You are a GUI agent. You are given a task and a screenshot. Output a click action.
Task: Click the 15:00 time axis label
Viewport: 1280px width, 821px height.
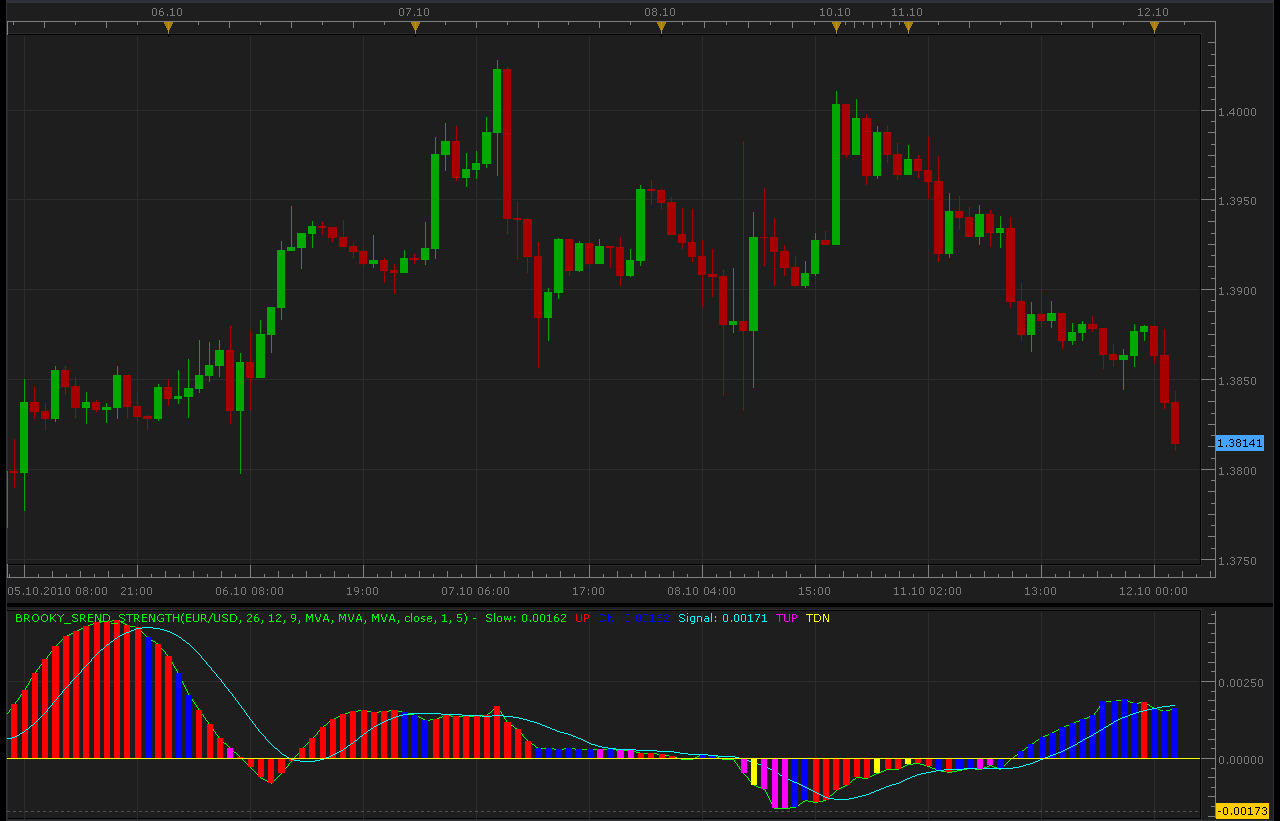click(815, 591)
